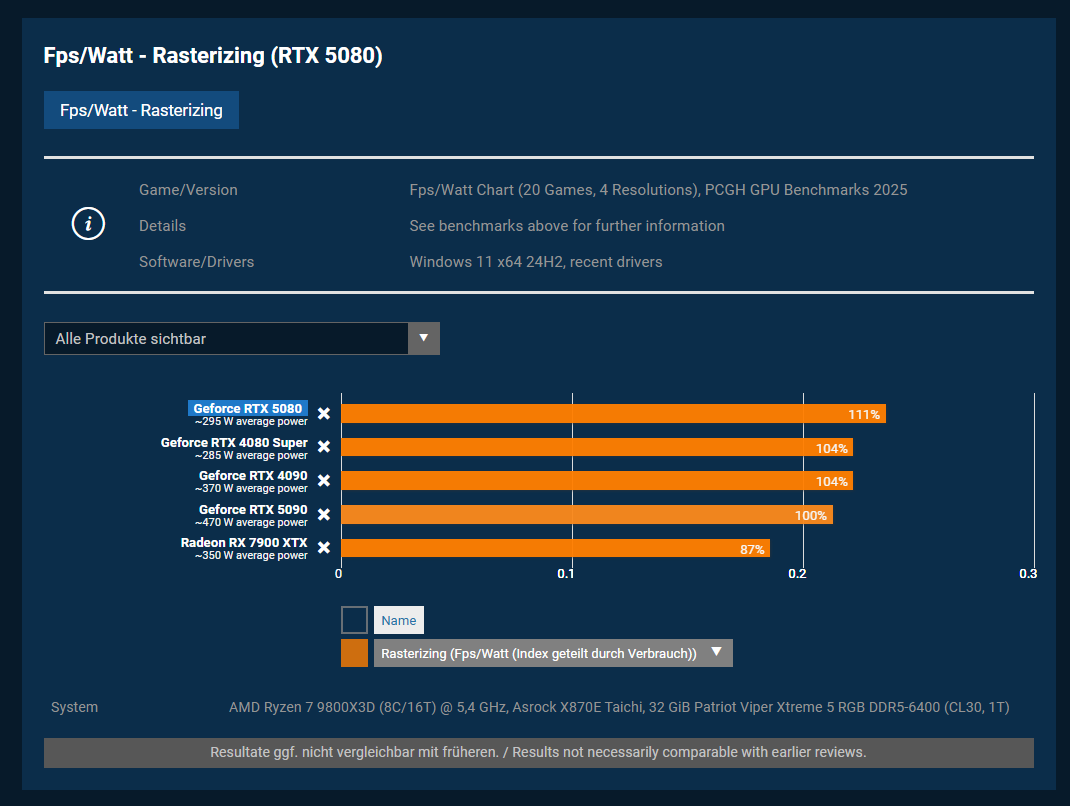Image resolution: width=1070 pixels, height=806 pixels.
Task: Select the Geforce RTX 4080 Super label
Action: tap(234, 442)
